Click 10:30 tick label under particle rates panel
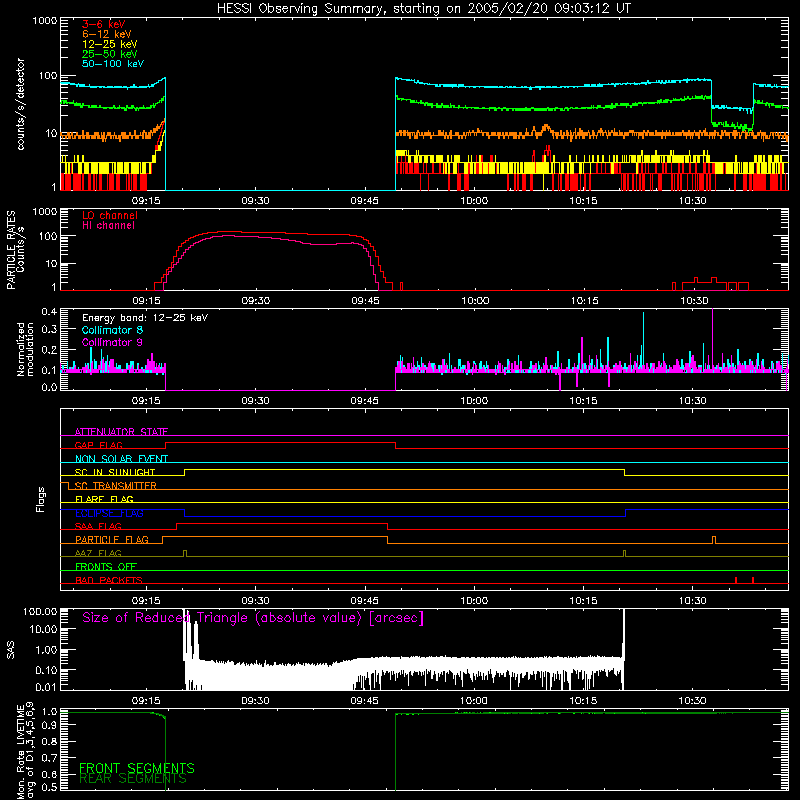 693,301
